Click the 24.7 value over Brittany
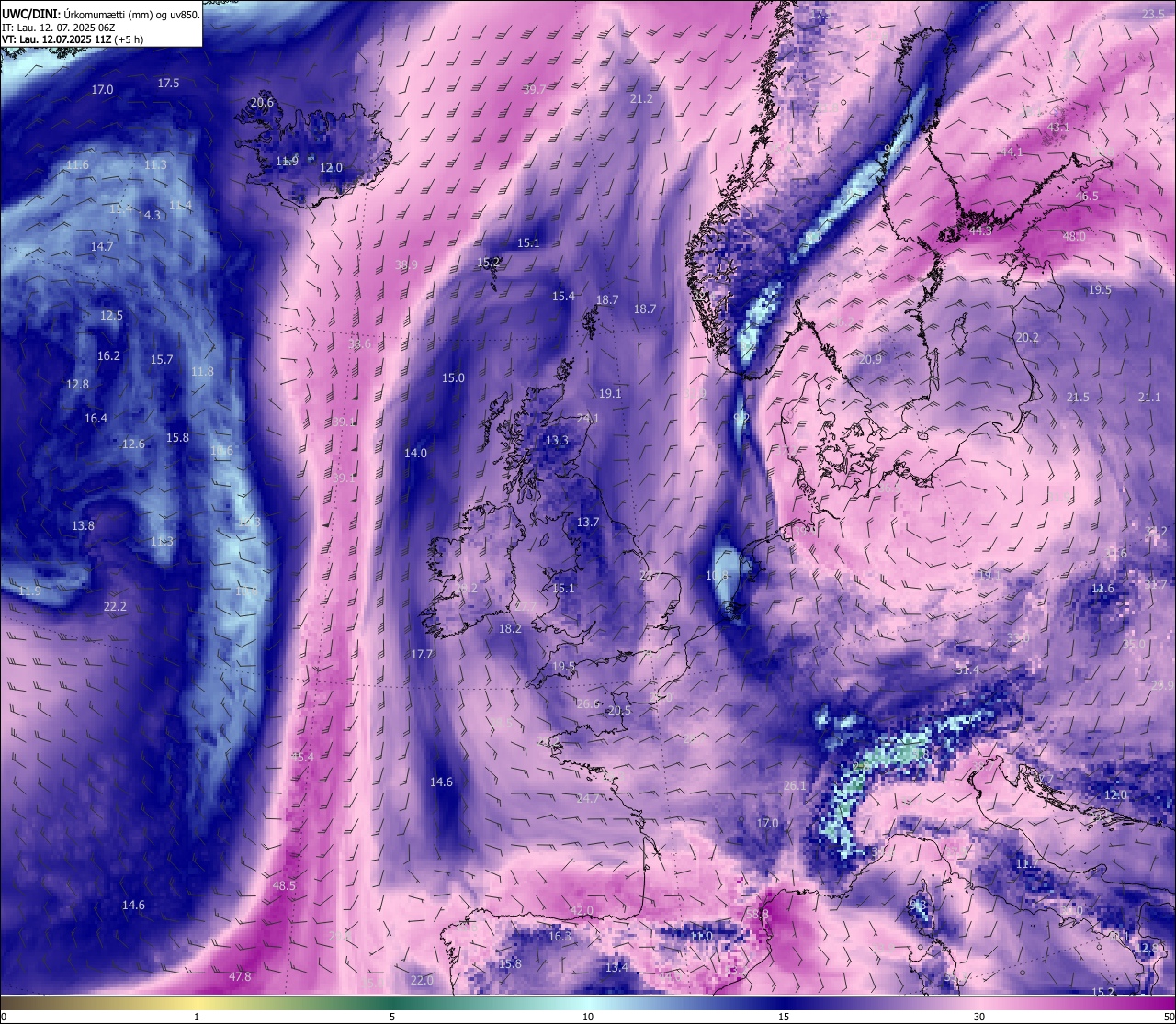 587,799
